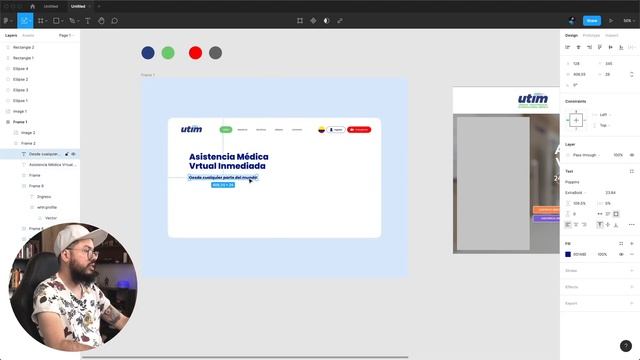Viewport: 640px width, 360px height.
Task: Open Left horizontal constraint dropdown
Action: coord(605,115)
